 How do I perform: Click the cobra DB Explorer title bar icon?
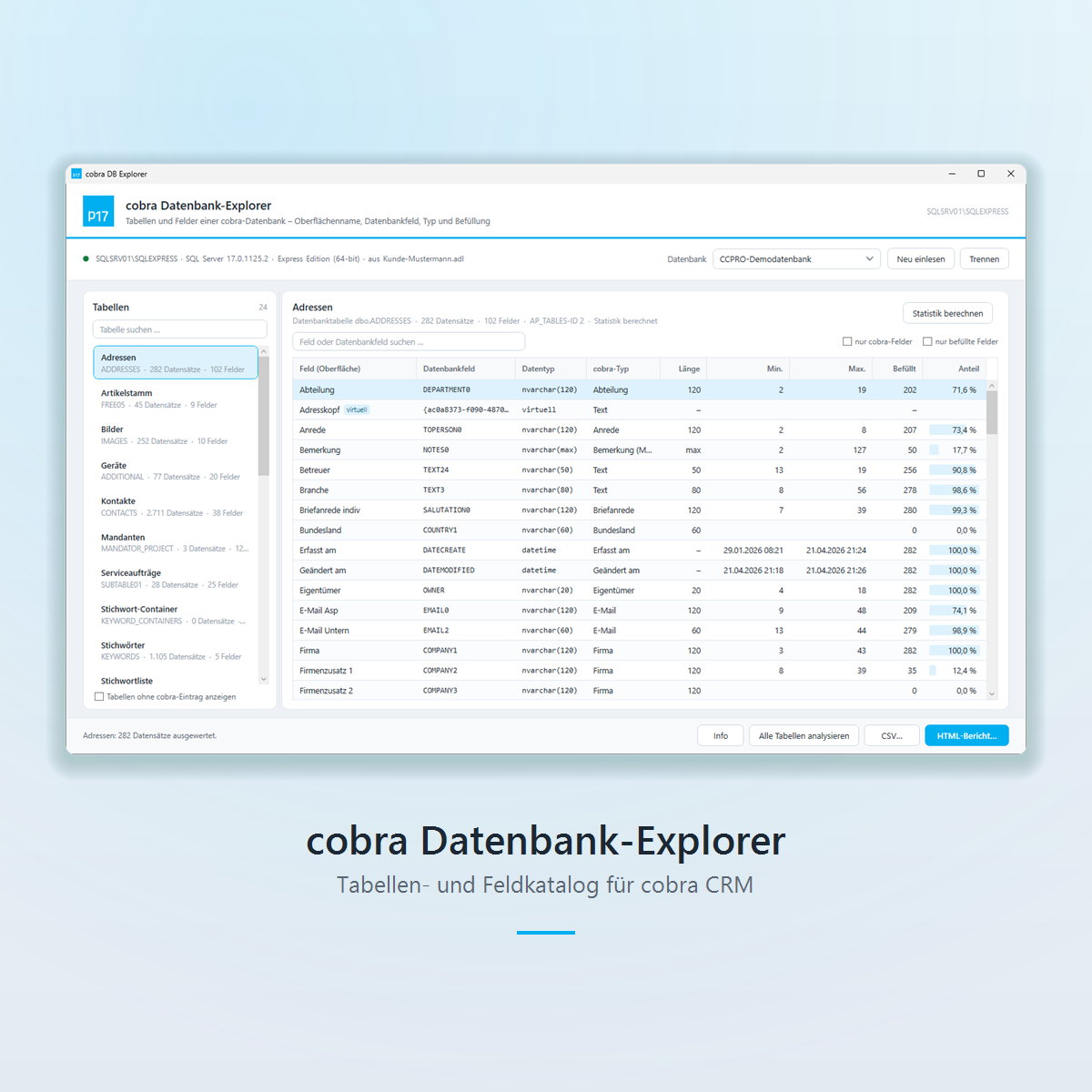[76, 174]
